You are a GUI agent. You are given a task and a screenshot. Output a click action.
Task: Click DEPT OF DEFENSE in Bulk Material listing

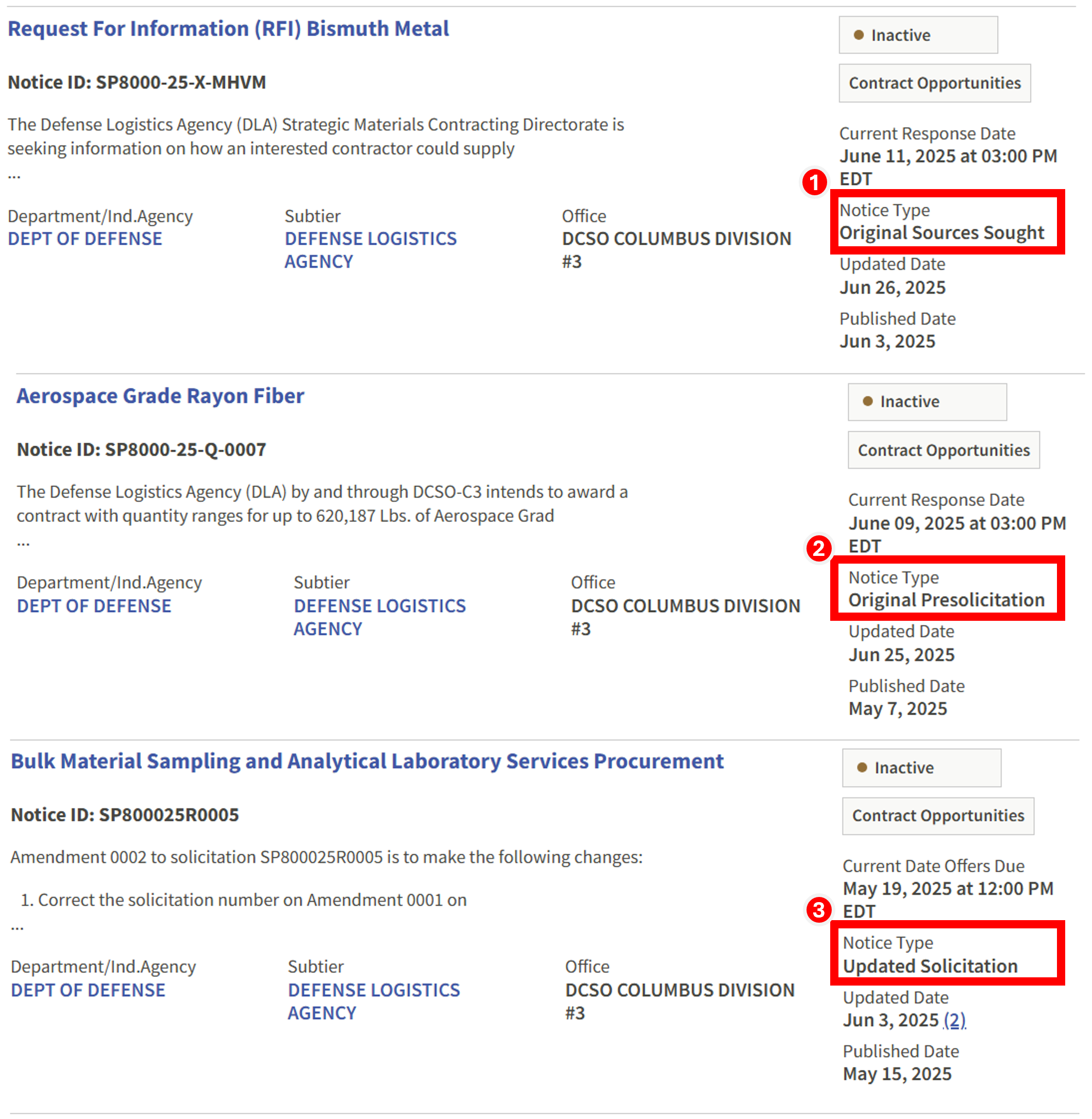point(88,990)
